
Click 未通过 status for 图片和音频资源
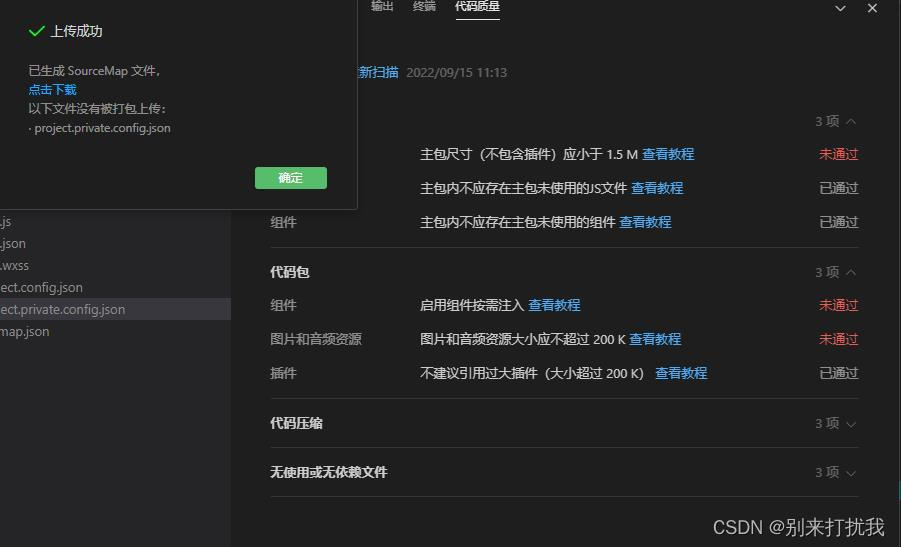click(x=838, y=339)
